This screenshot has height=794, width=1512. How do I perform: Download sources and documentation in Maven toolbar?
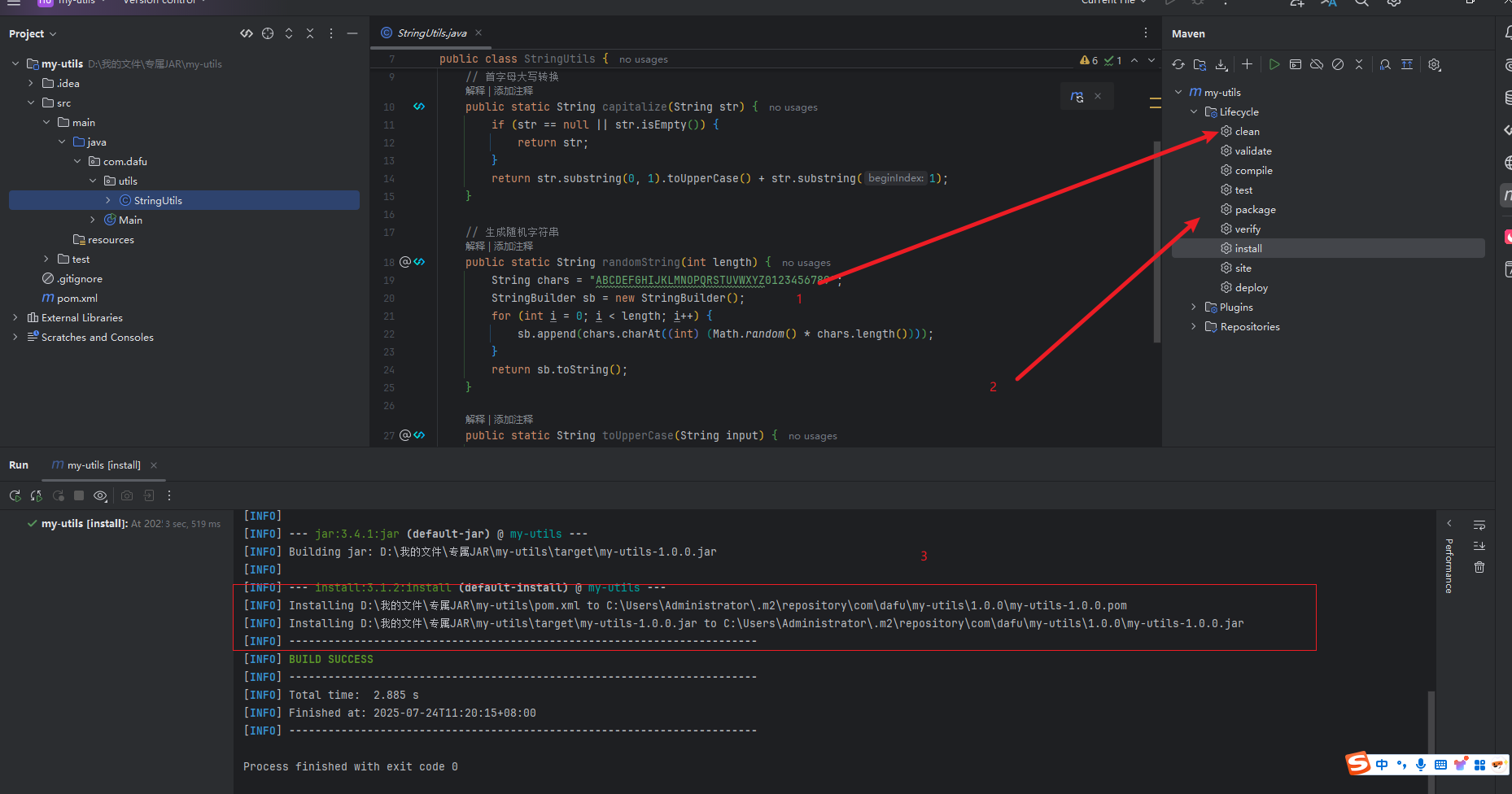pyautogui.click(x=1221, y=64)
